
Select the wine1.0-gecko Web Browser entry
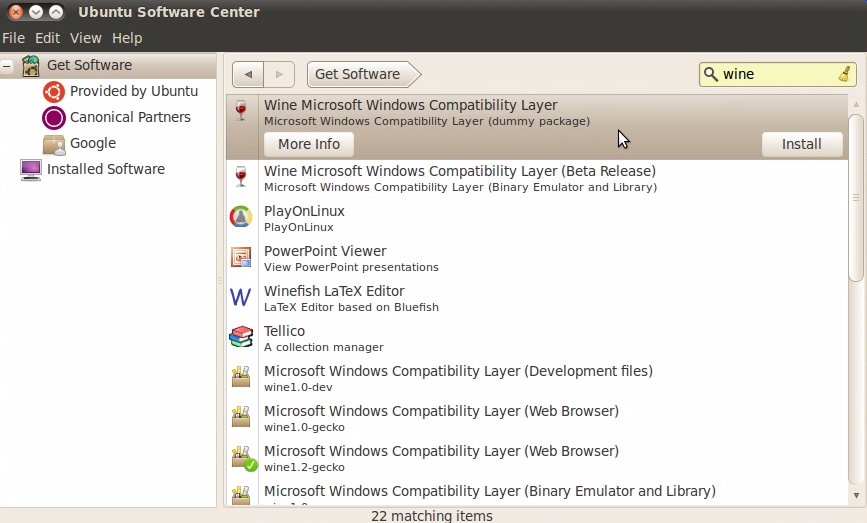537,418
